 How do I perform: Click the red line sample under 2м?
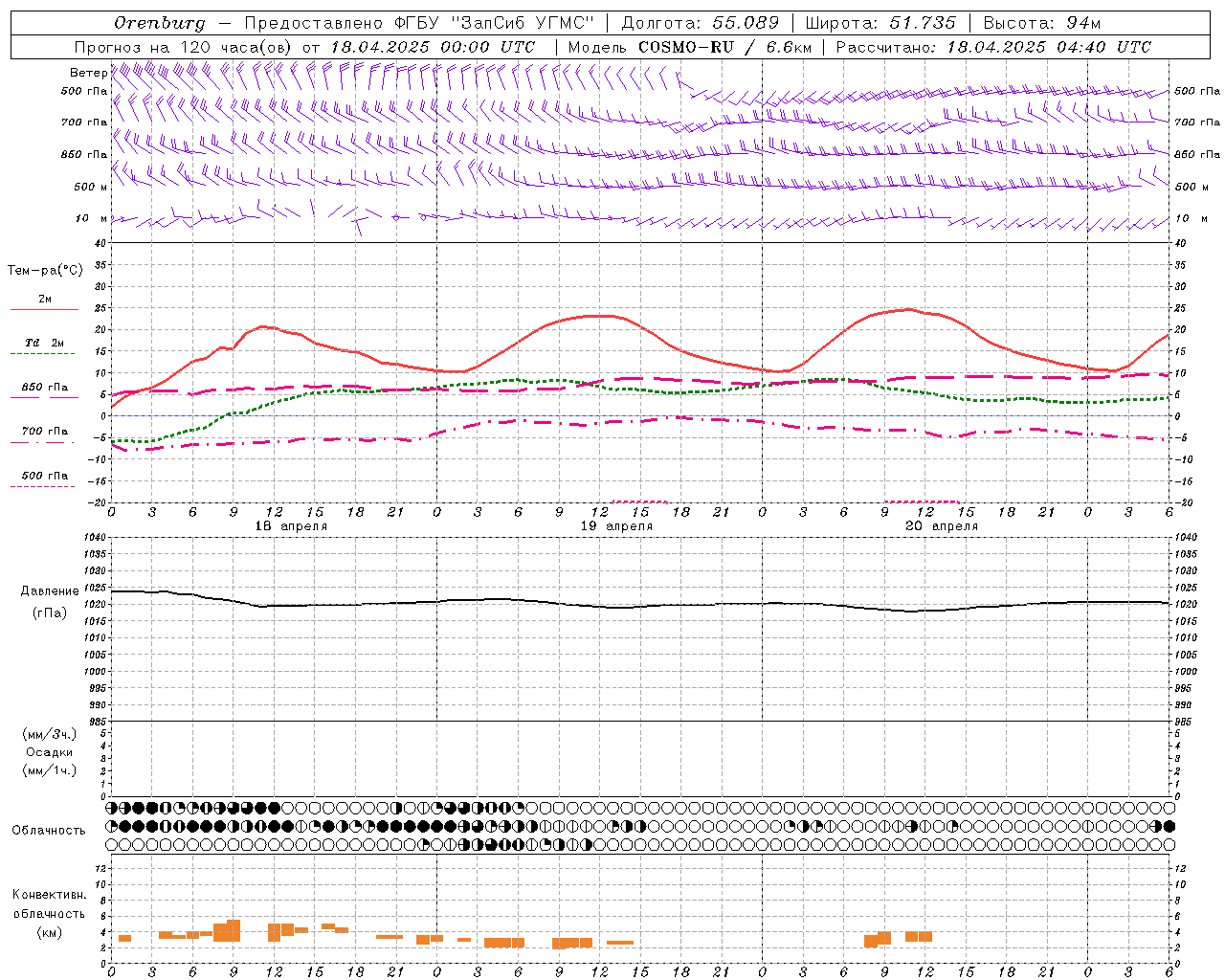pos(44,310)
